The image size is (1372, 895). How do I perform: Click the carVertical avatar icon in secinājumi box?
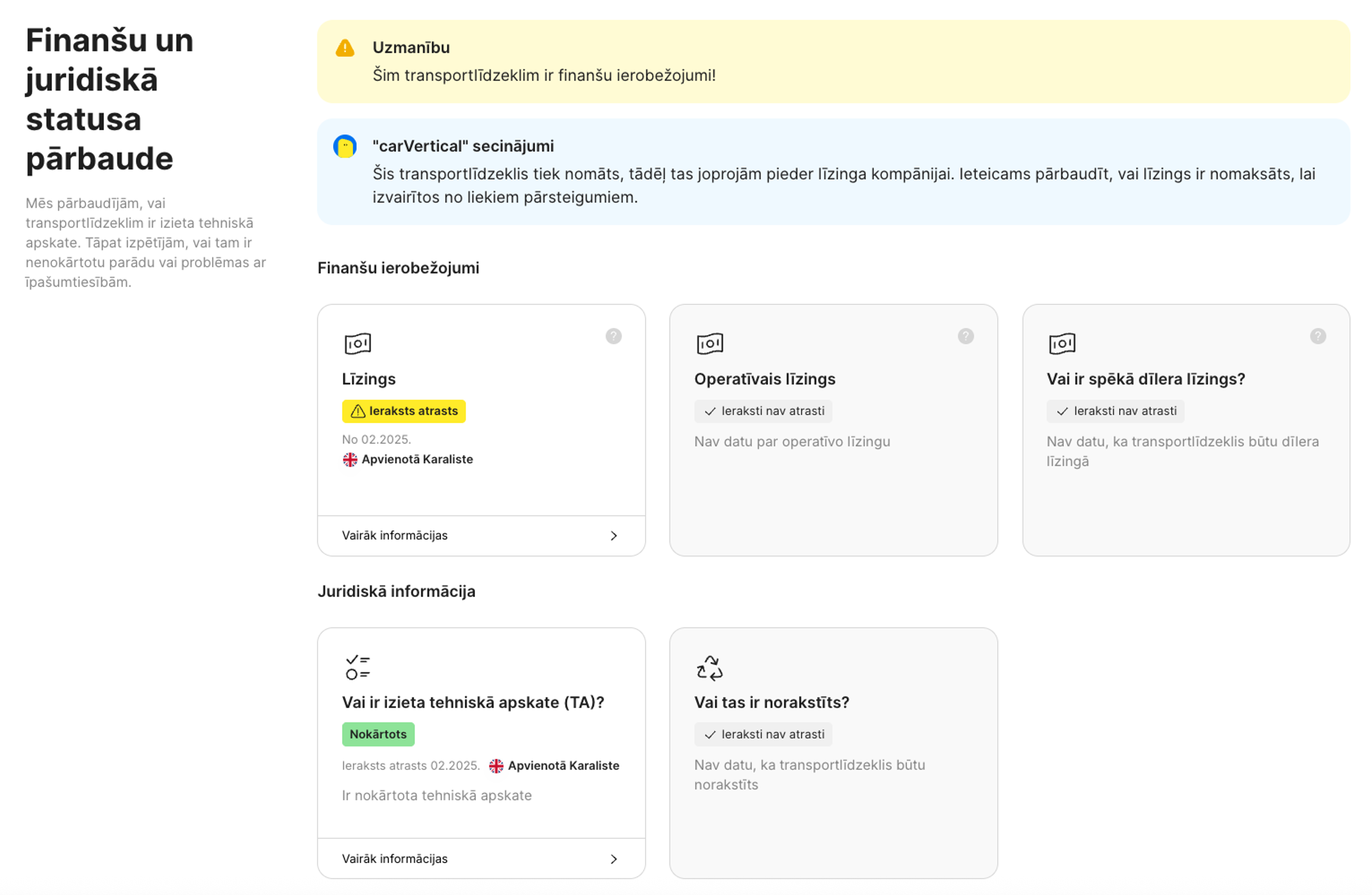click(x=345, y=146)
